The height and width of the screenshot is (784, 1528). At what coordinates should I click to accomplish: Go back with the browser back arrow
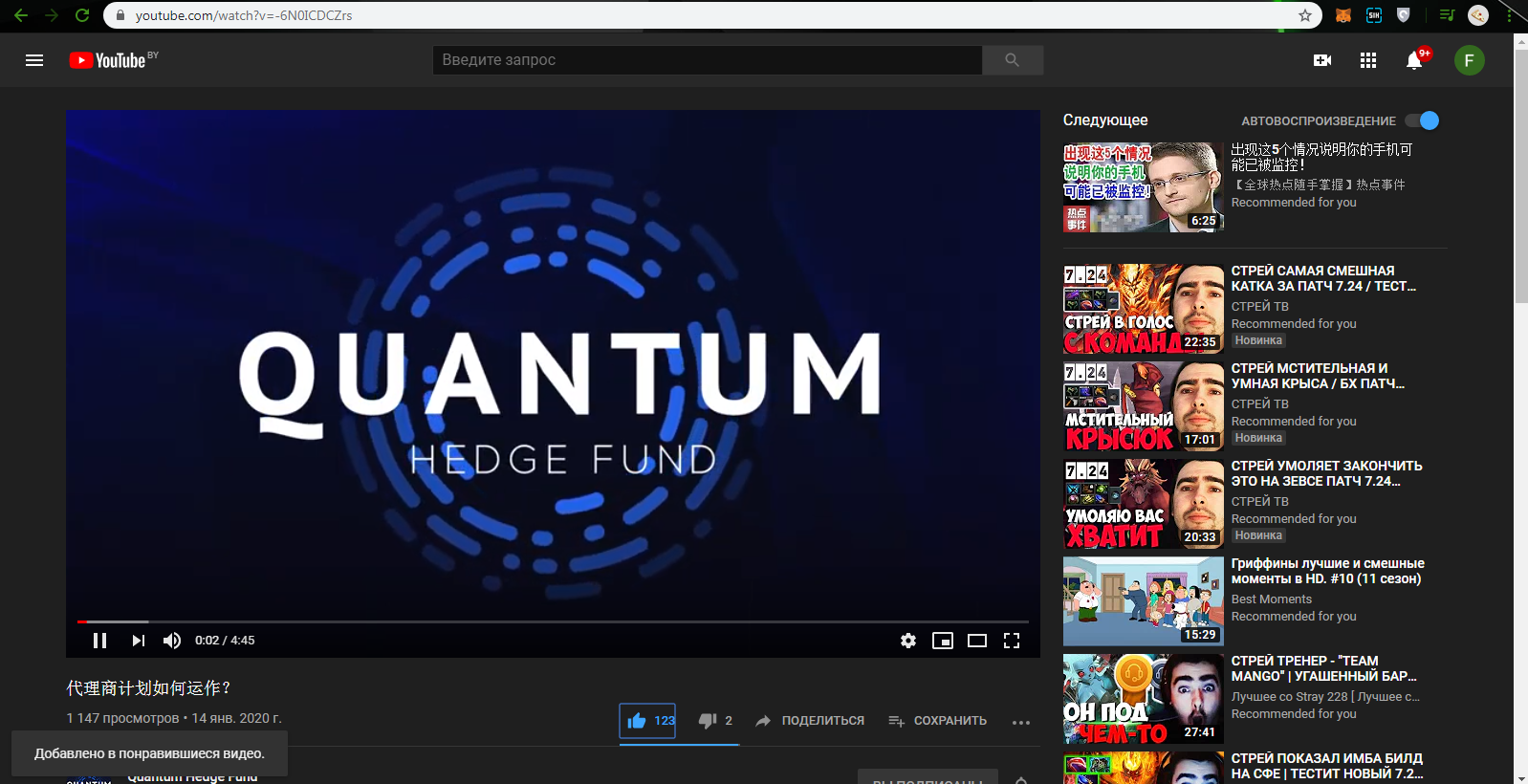pyautogui.click(x=21, y=15)
